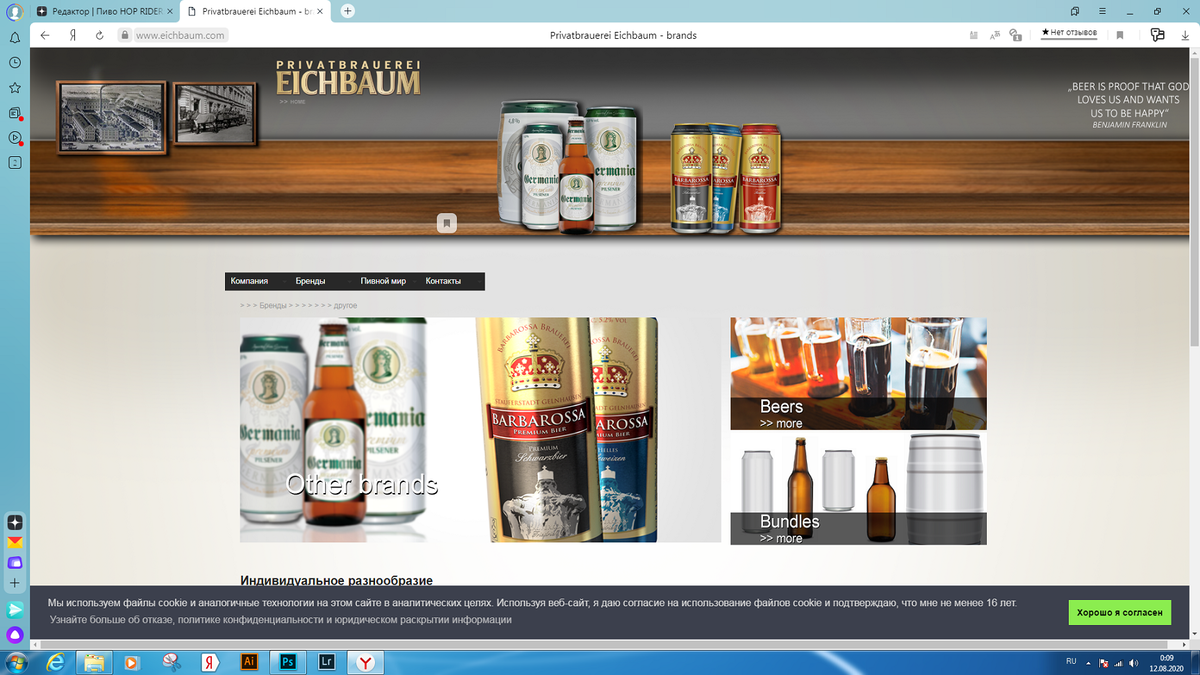Image resolution: width=1200 pixels, height=675 pixels.
Task: Click the Yandex 'Я' home button
Action: click(x=73, y=35)
